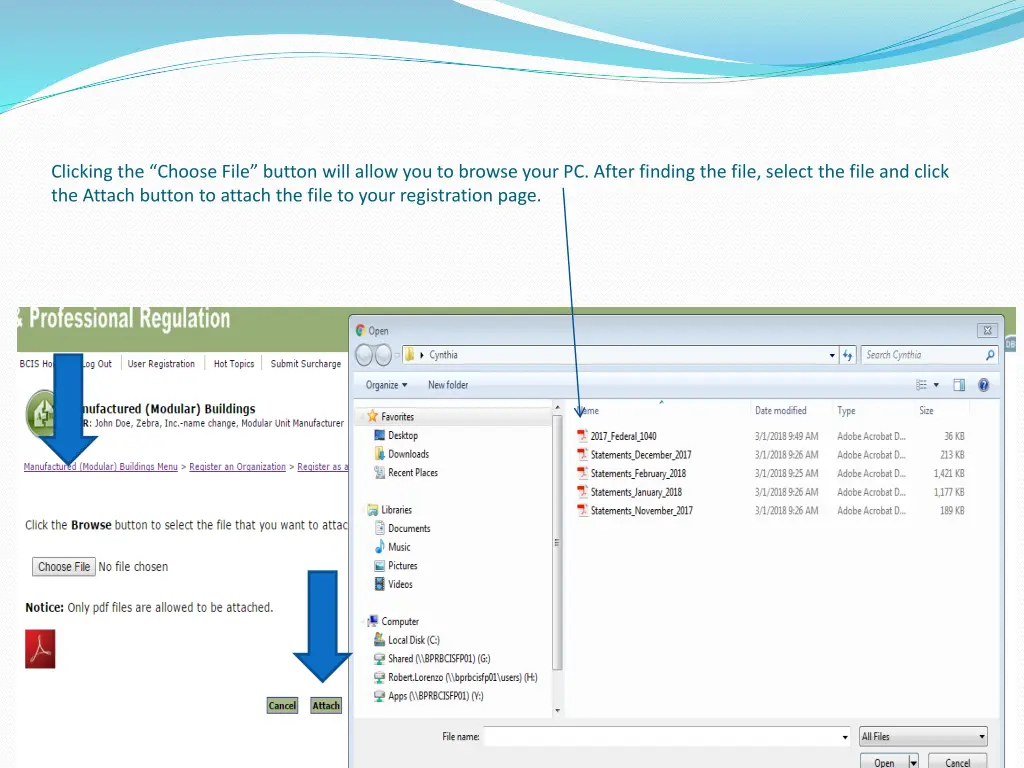Select the Statements_January_2018 file
This screenshot has height=768, width=1024.
coord(636,492)
